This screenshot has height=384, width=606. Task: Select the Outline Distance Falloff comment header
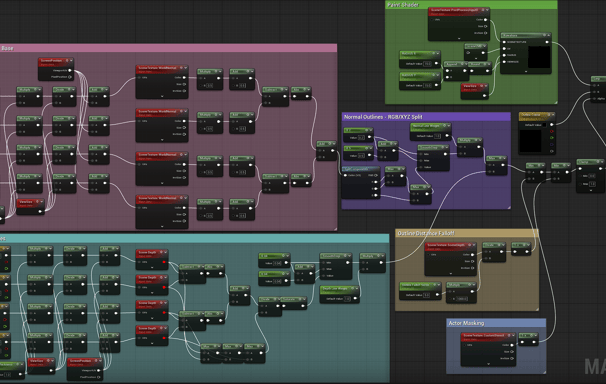coord(466,233)
